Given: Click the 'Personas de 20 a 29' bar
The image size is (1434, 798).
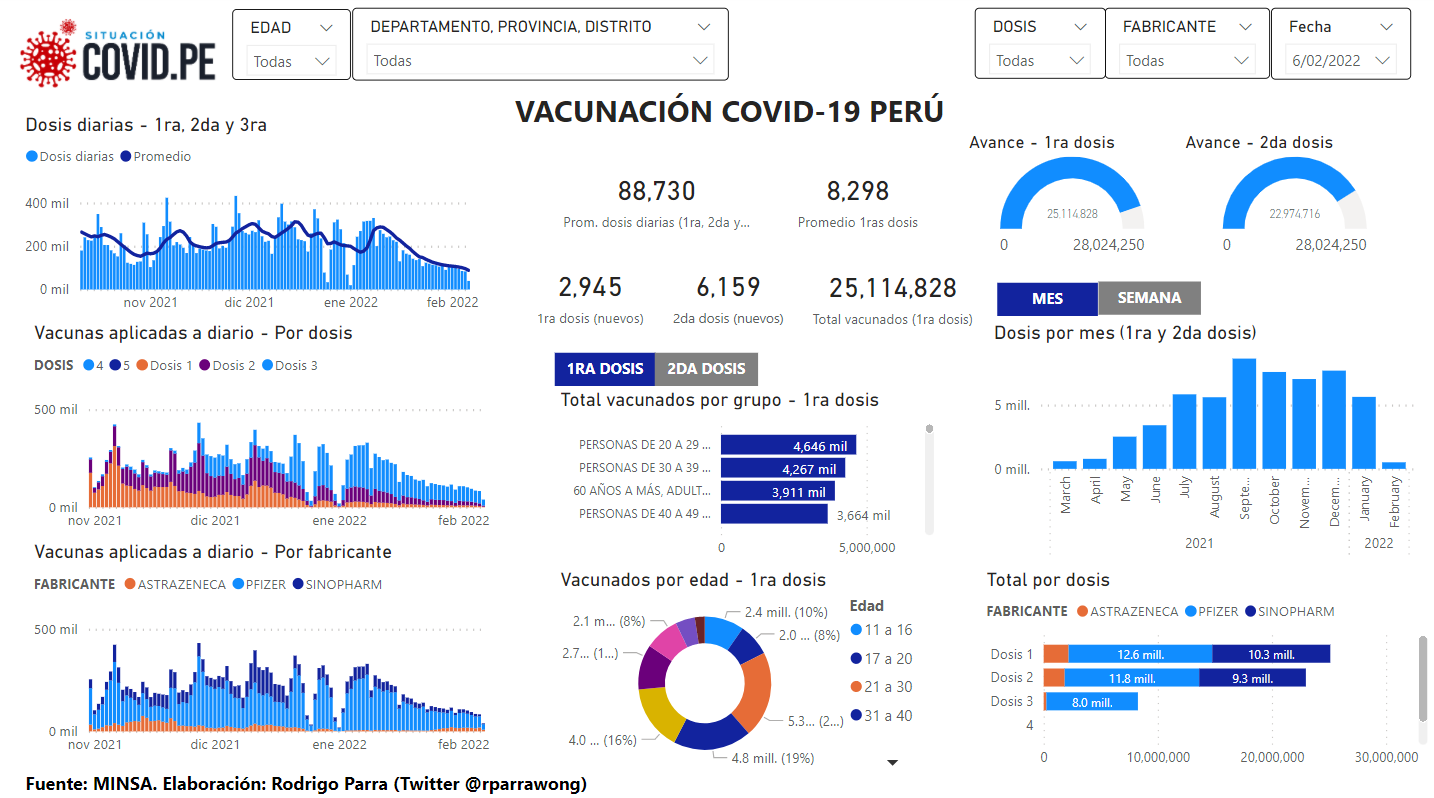Looking at the screenshot, I should point(788,445).
